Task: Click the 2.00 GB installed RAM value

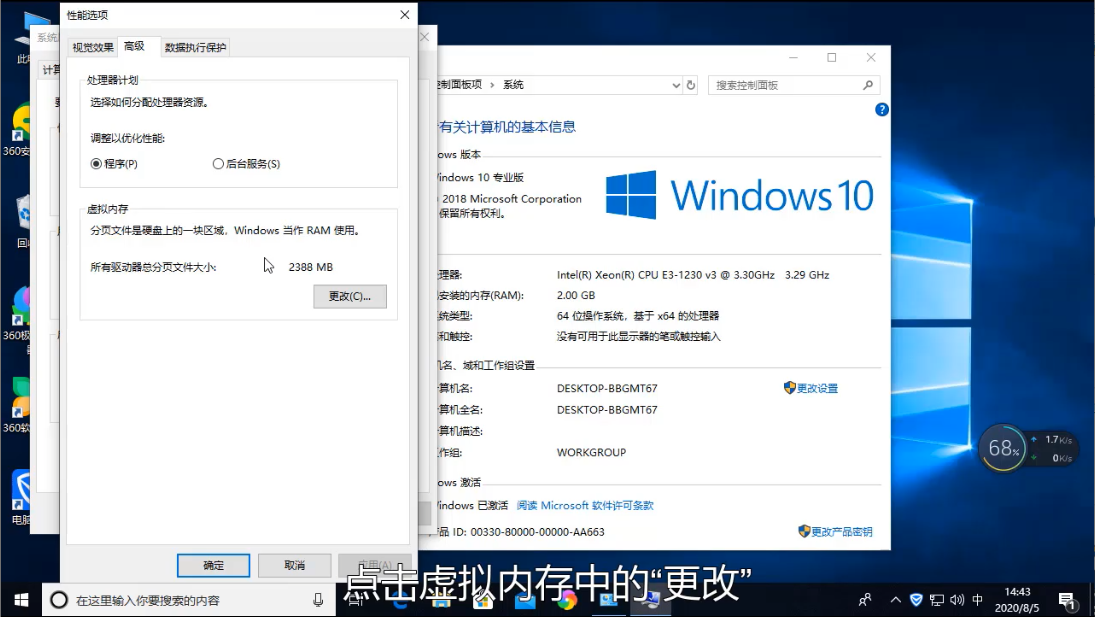Action: click(576, 295)
